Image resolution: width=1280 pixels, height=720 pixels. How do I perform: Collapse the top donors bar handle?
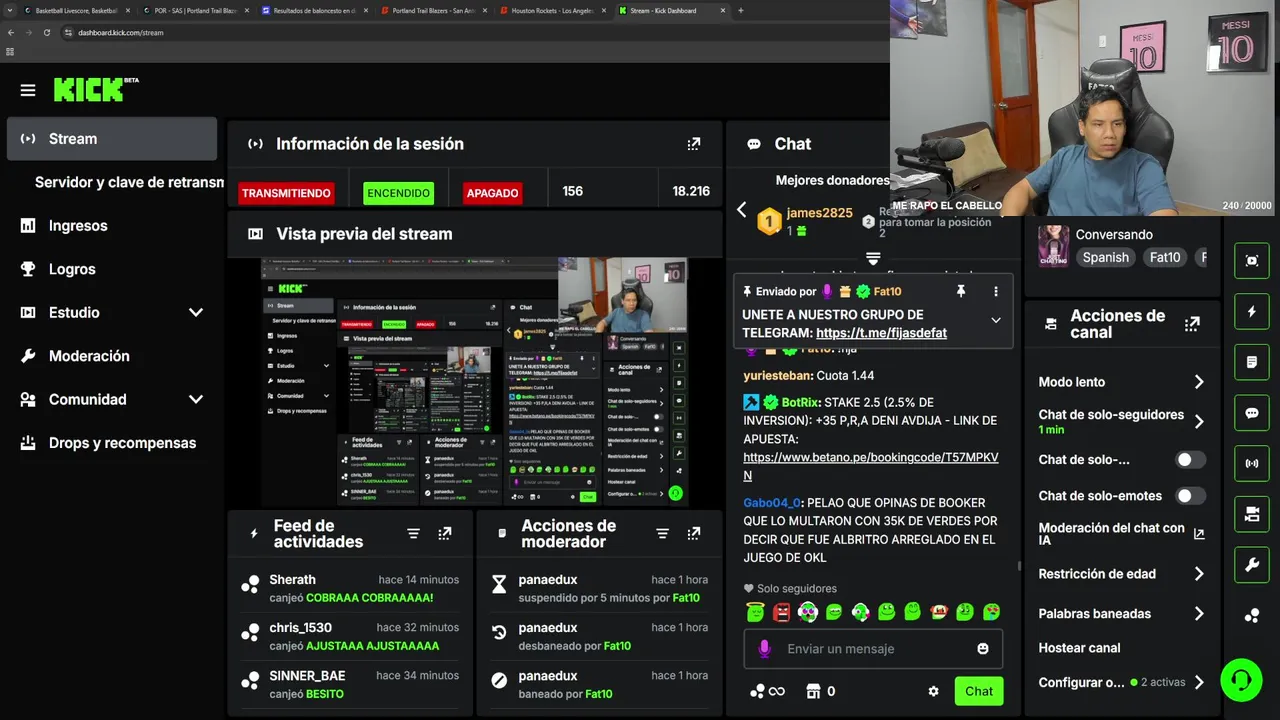point(873,259)
